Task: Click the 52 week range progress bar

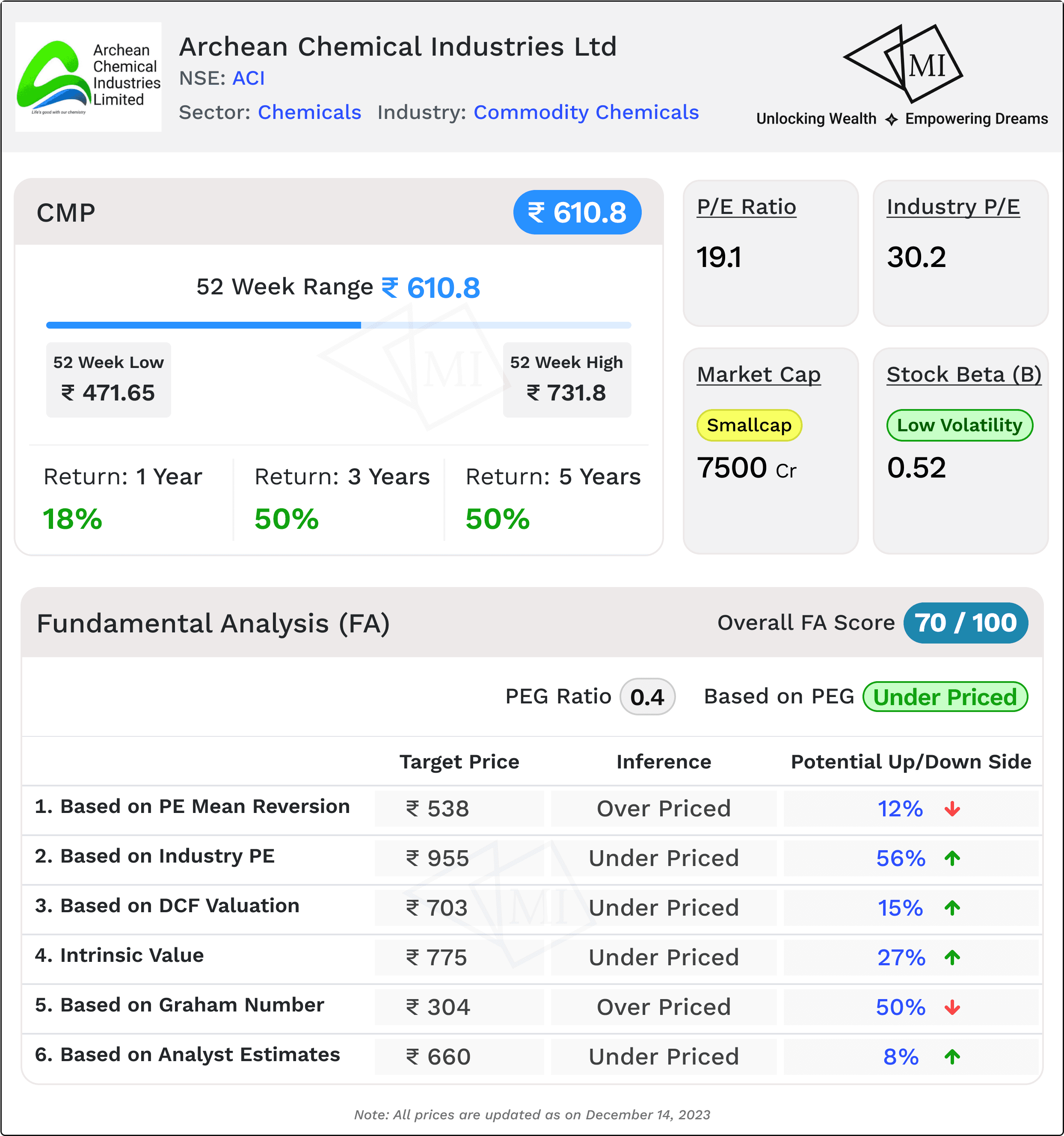Action: click(x=339, y=325)
